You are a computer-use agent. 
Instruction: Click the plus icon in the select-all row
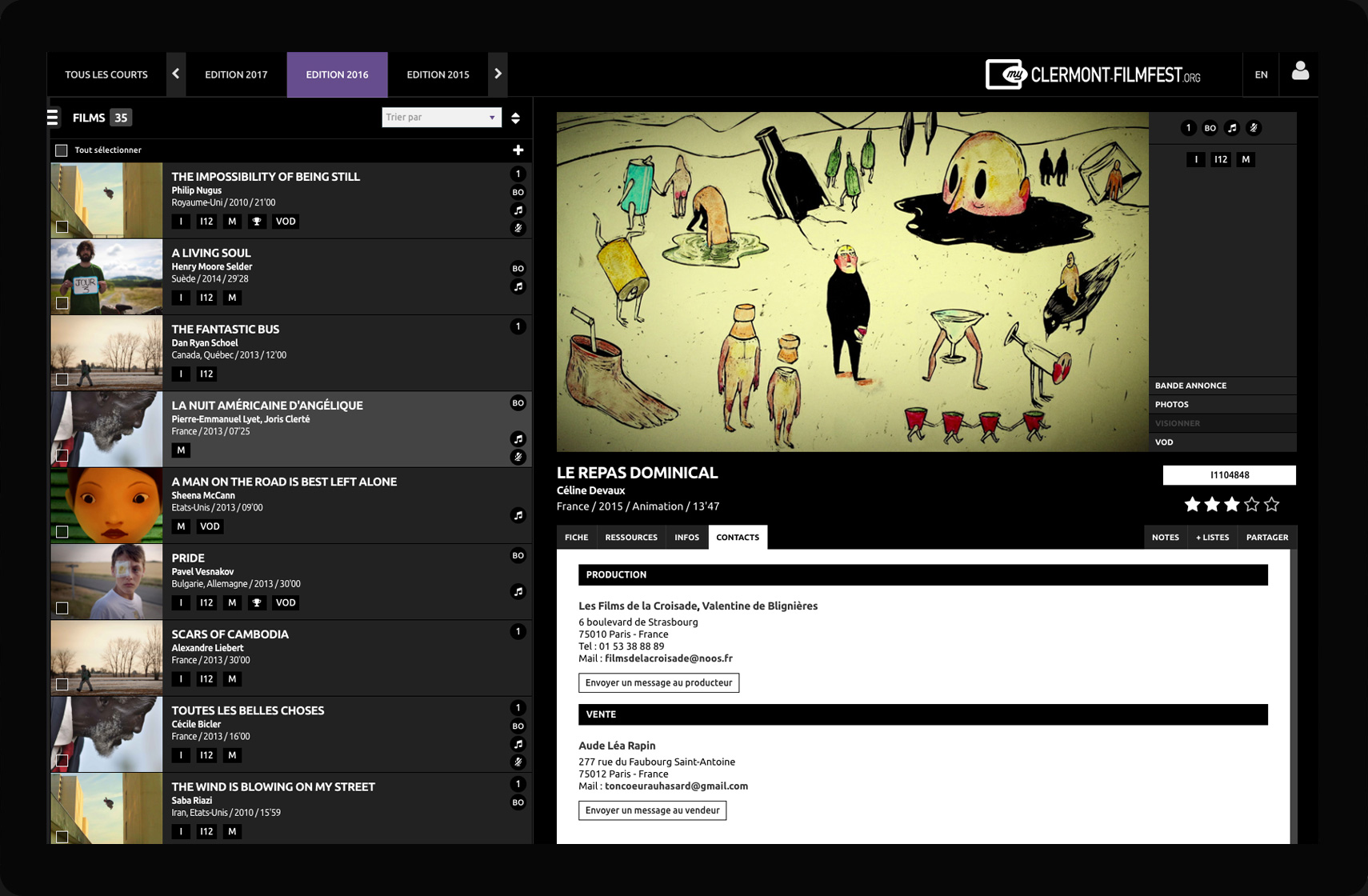(x=518, y=150)
